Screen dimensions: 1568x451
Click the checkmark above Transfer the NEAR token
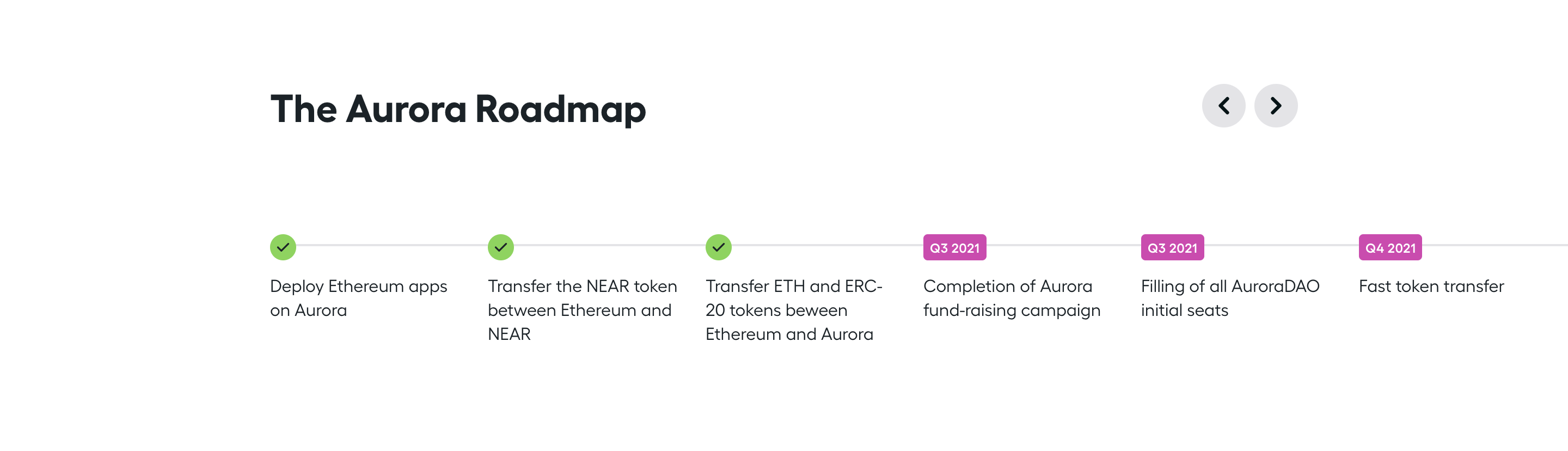(x=500, y=247)
